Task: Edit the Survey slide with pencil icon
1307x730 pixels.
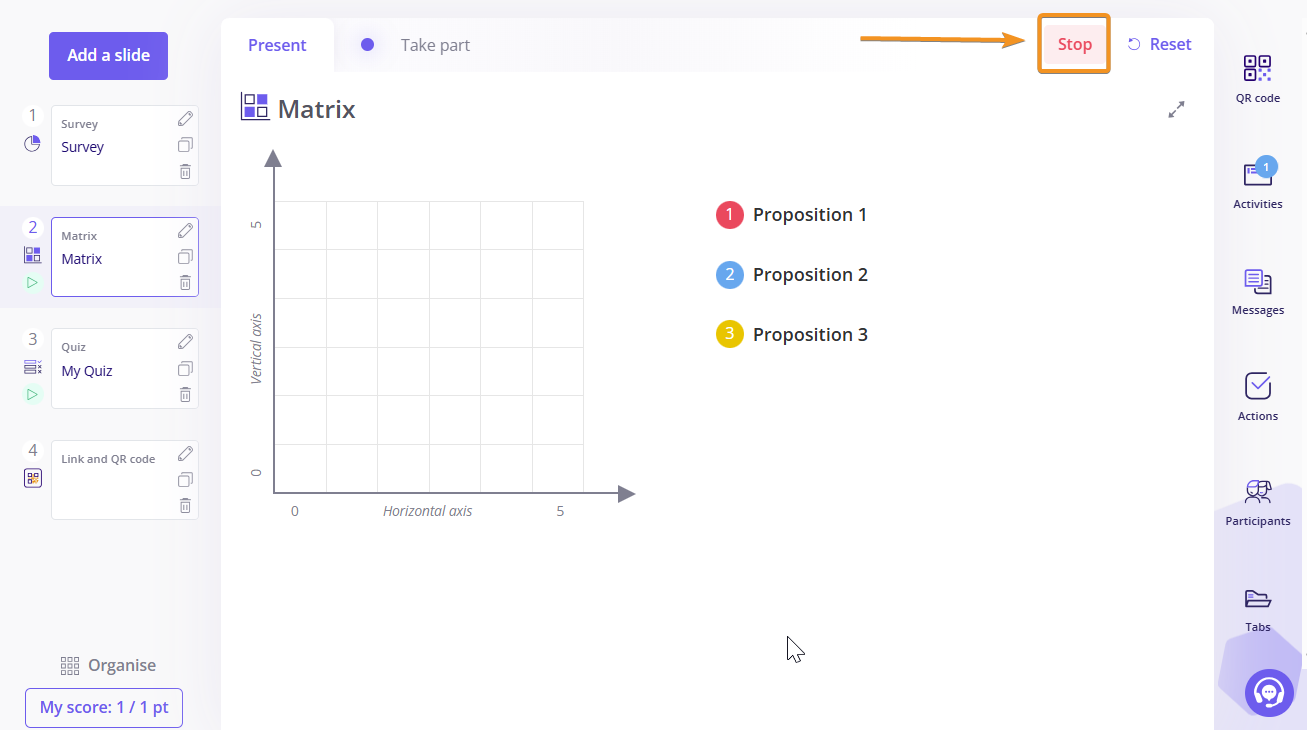Action: pyautogui.click(x=185, y=119)
